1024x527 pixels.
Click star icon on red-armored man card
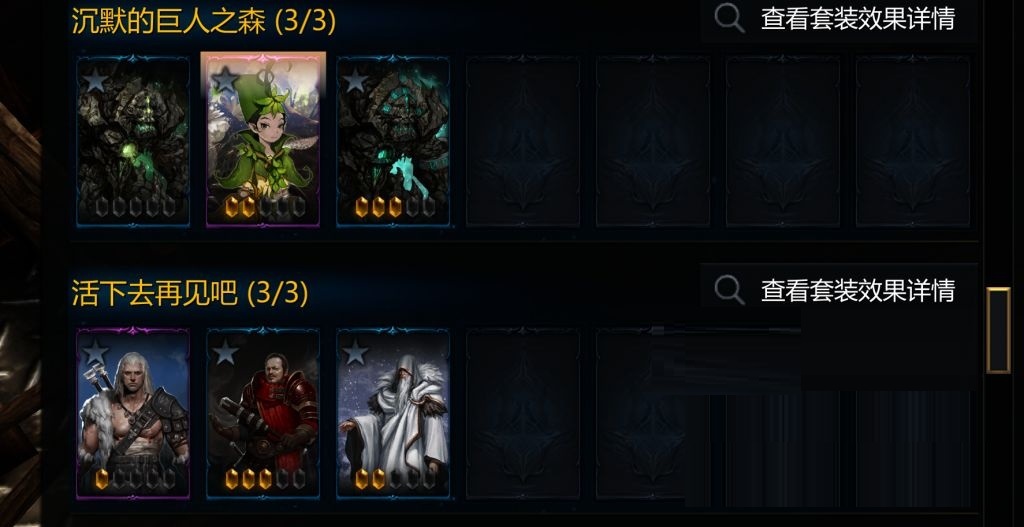point(225,352)
